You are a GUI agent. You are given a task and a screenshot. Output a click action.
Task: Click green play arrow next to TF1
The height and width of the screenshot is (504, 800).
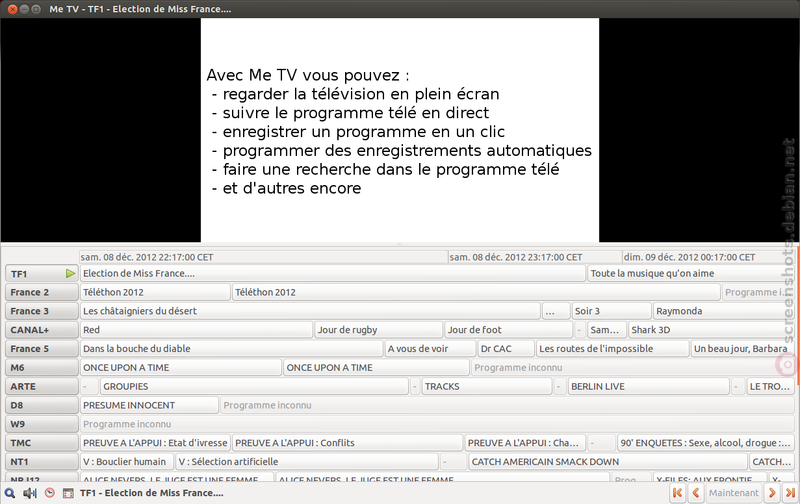pos(70,273)
